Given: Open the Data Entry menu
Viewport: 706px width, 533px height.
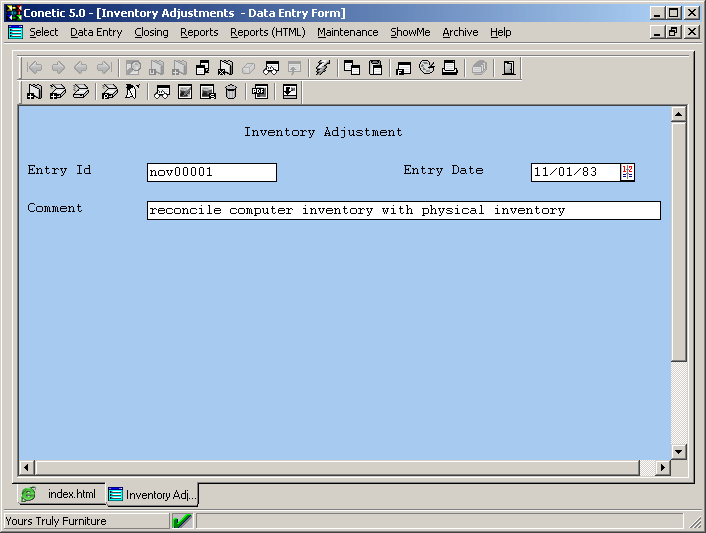Looking at the screenshot, I should (x=96, y=32).
